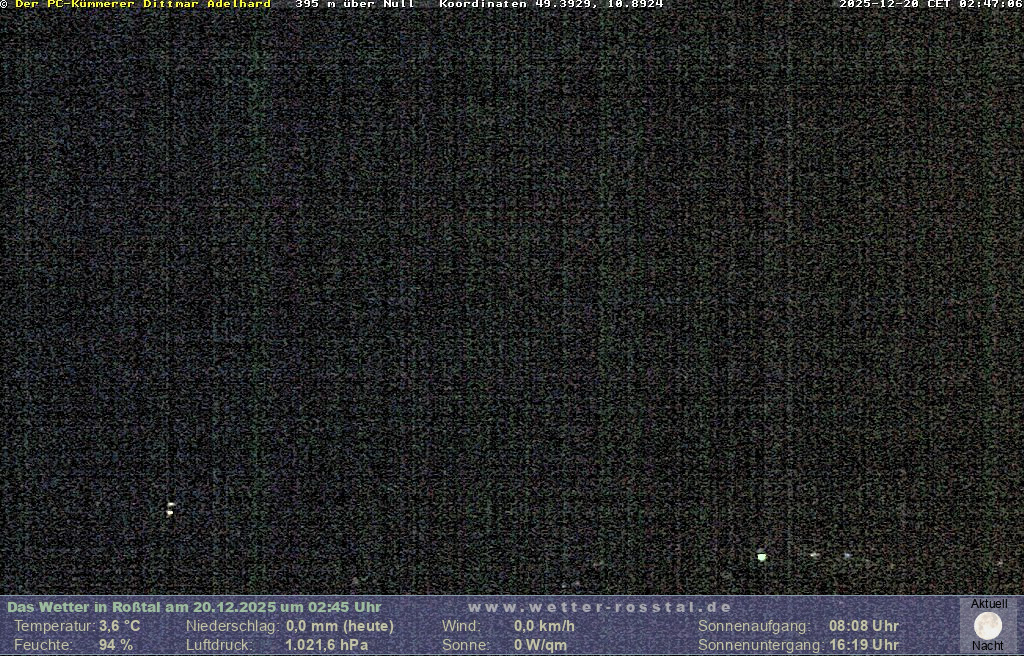Click the www.wetter-rosstal.de website address

click(600, 607)
